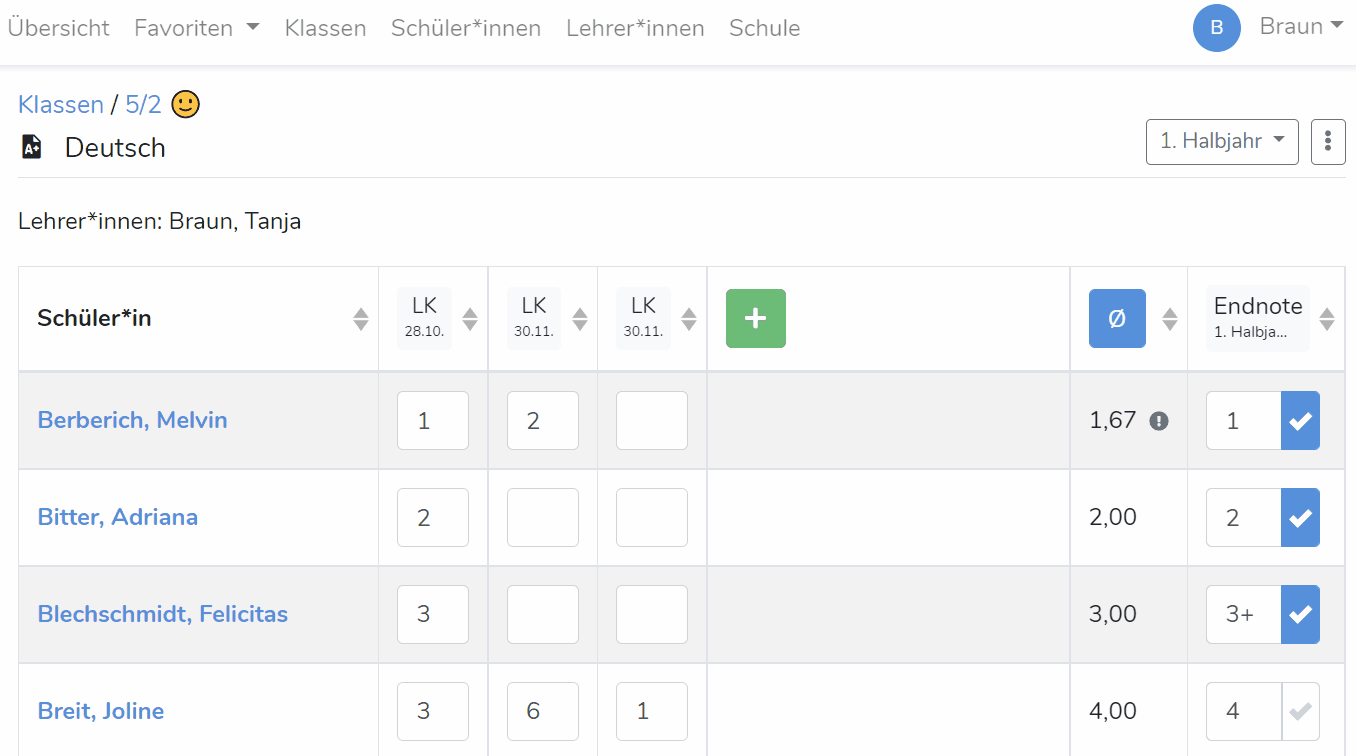Click the yellow smiley icon
The height and width of the screenshot is (756, 1356).
tap(186, 104)
